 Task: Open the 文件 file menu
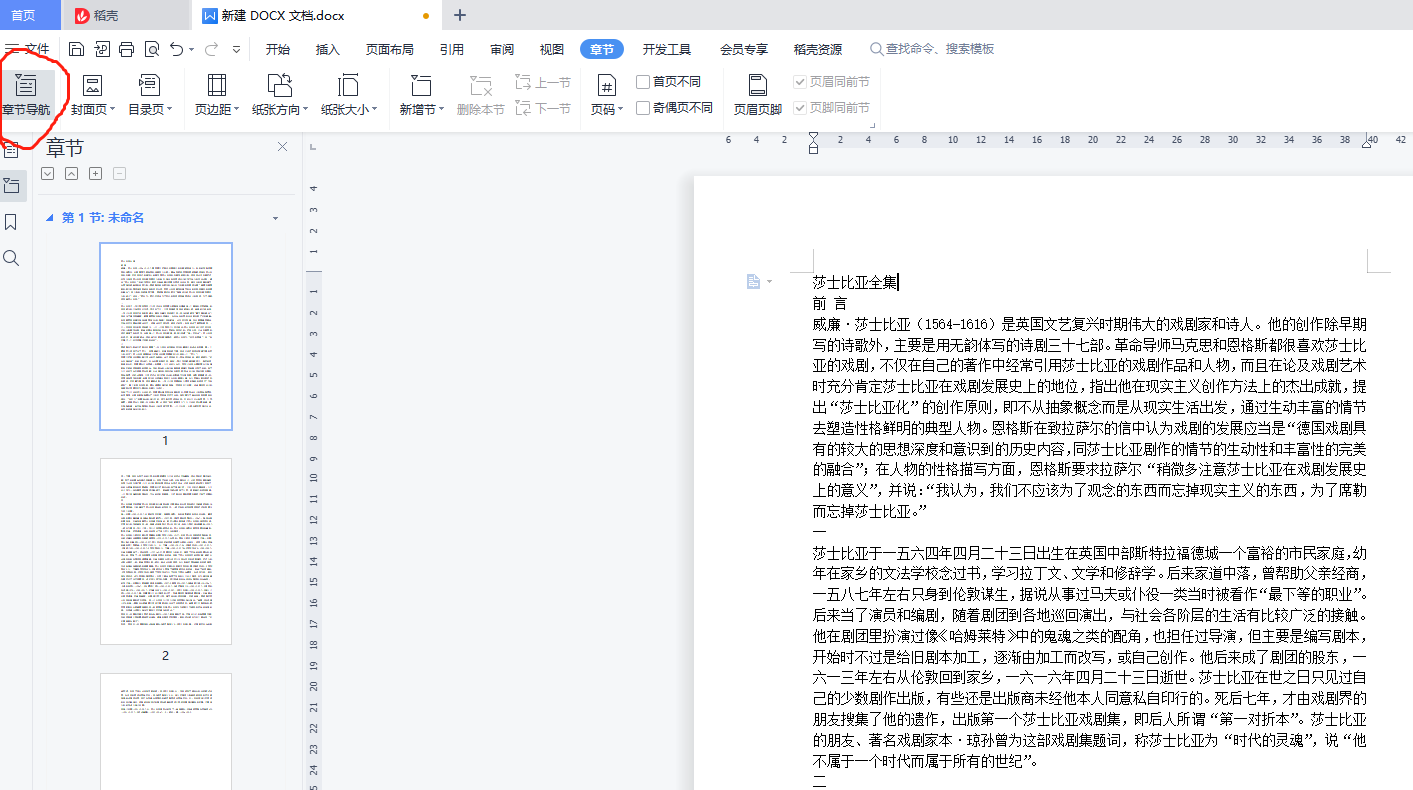pos(27,49)
